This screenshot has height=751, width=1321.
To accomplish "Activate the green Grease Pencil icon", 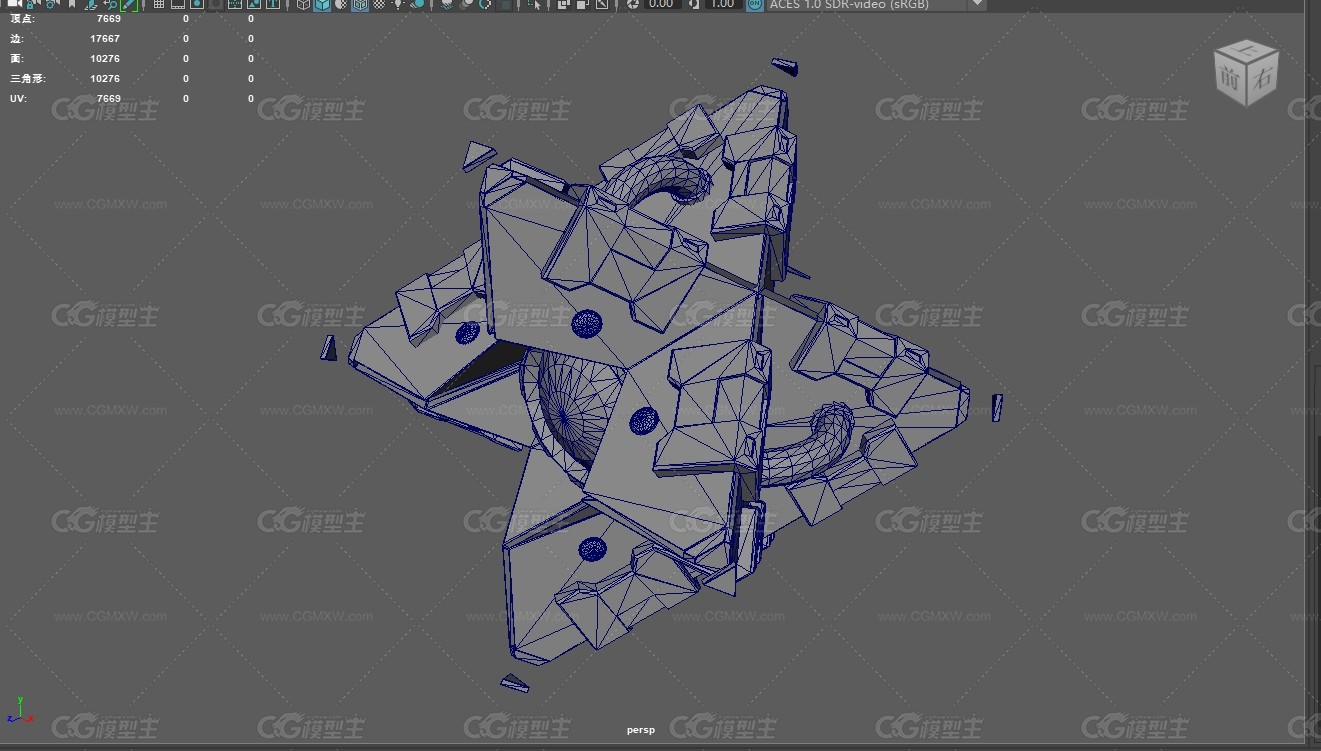I will [129, 4].
